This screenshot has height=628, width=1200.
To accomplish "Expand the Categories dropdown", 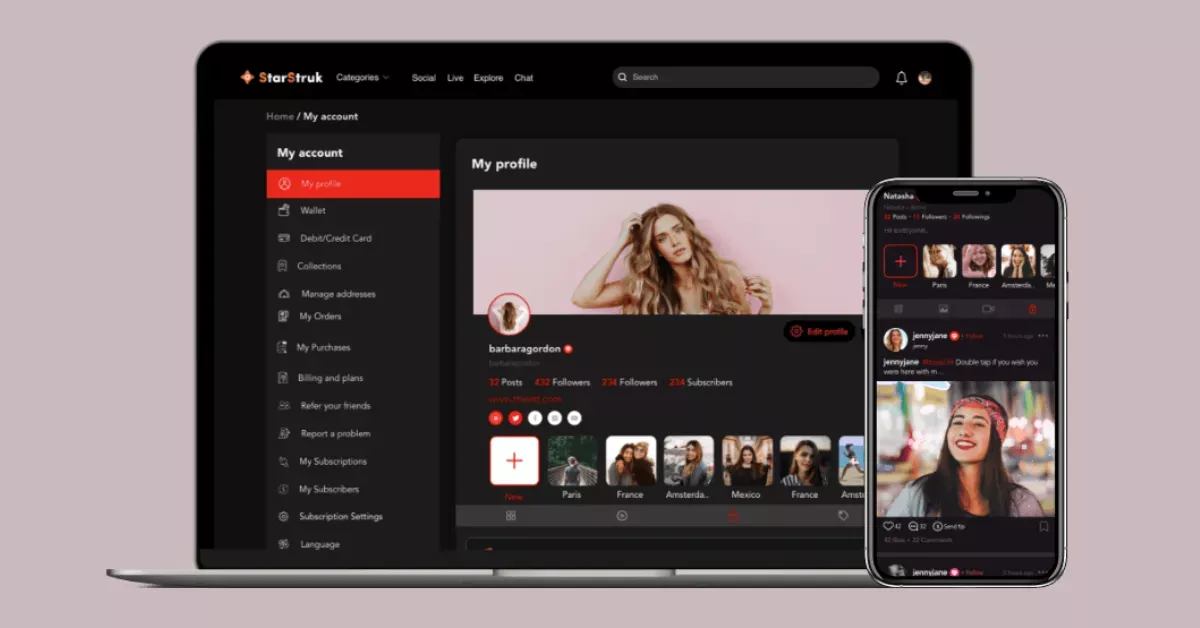I will pyautogui.click(x=362, y=77).
